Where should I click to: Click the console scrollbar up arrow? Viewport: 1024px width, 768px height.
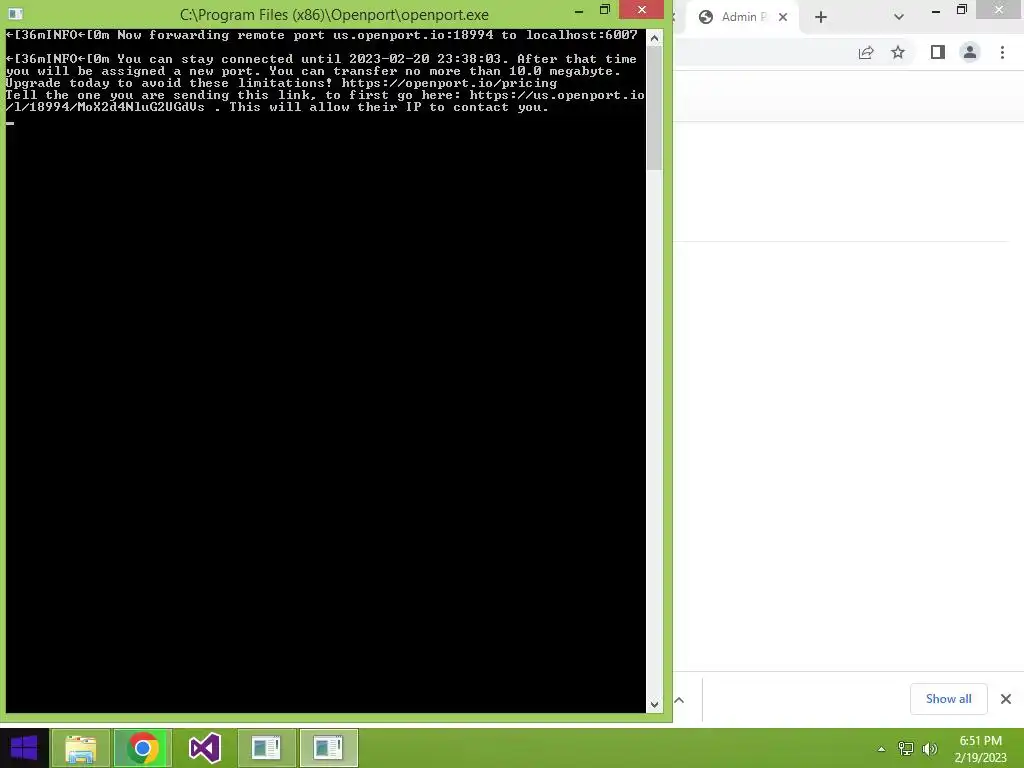tap(654, 39)
